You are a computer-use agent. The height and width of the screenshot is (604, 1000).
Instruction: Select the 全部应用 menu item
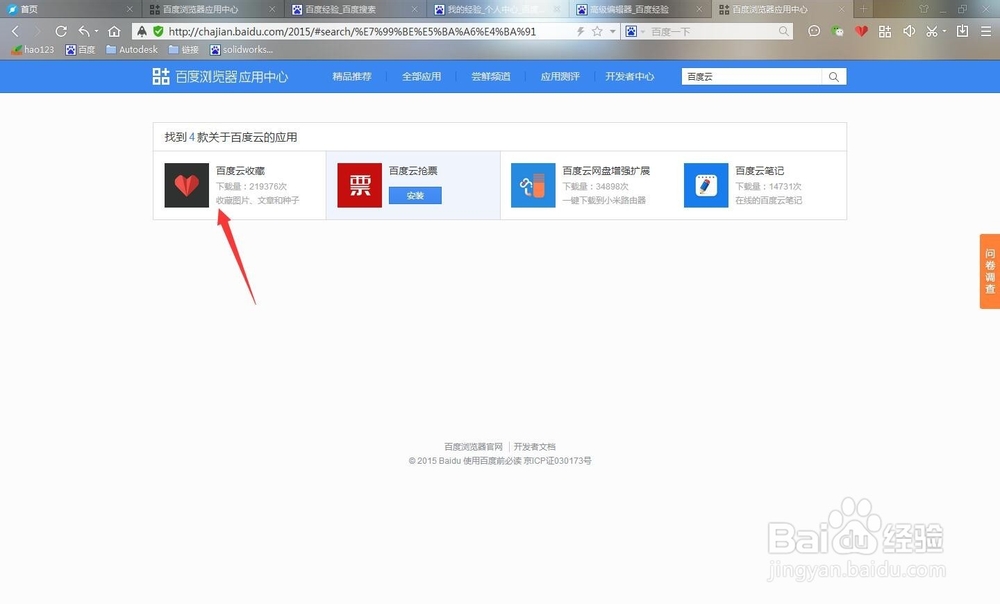coord(421,76)
